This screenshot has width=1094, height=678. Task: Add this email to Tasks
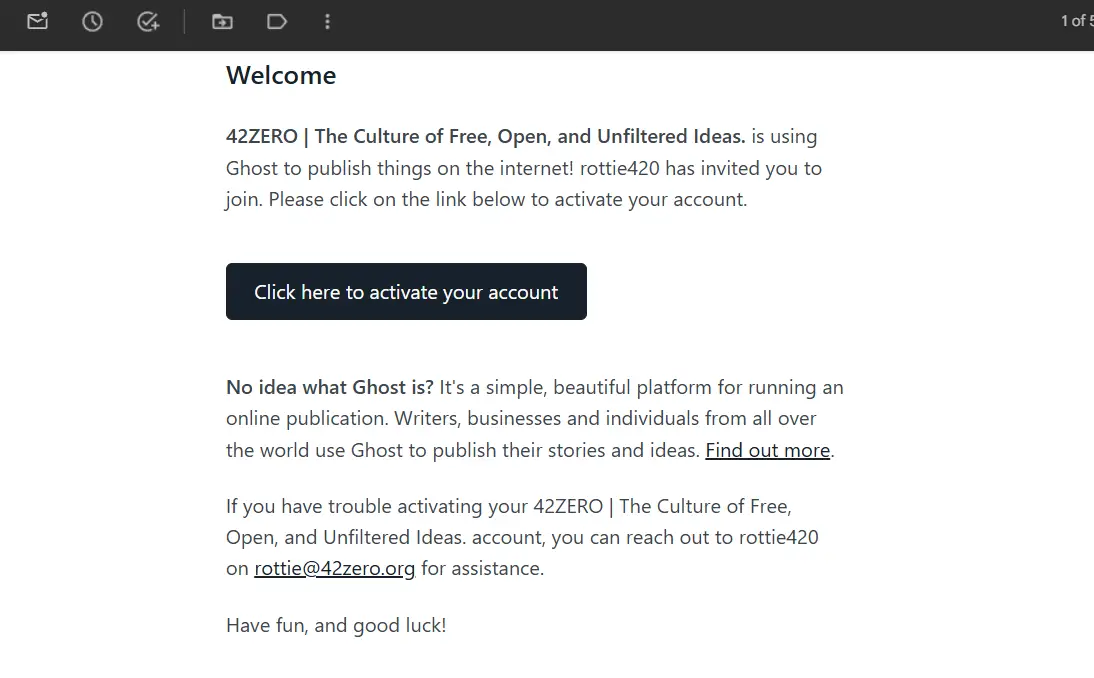pos(148,21)
